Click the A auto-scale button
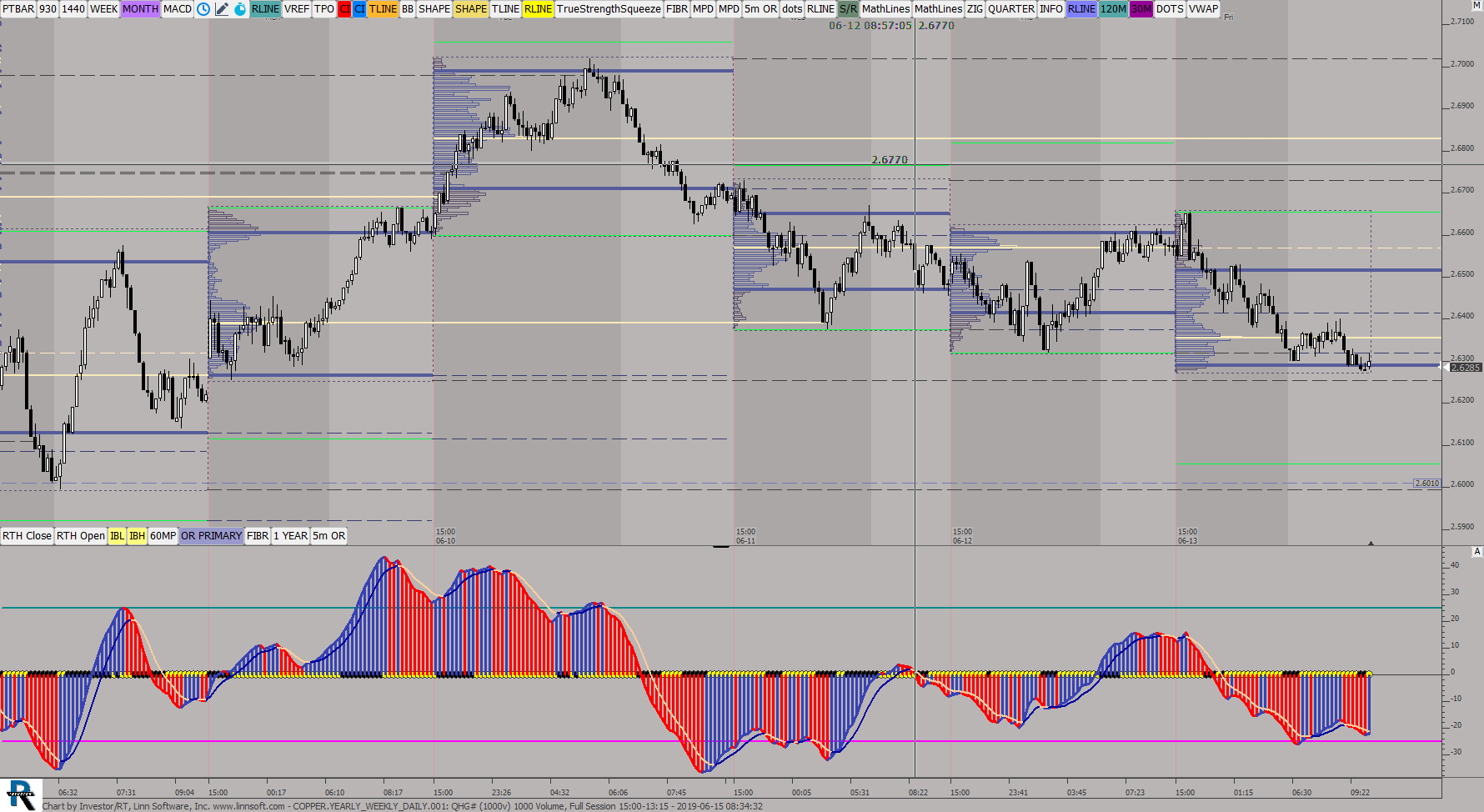This screenshot has height=812, width=1484. point(1476,552)
